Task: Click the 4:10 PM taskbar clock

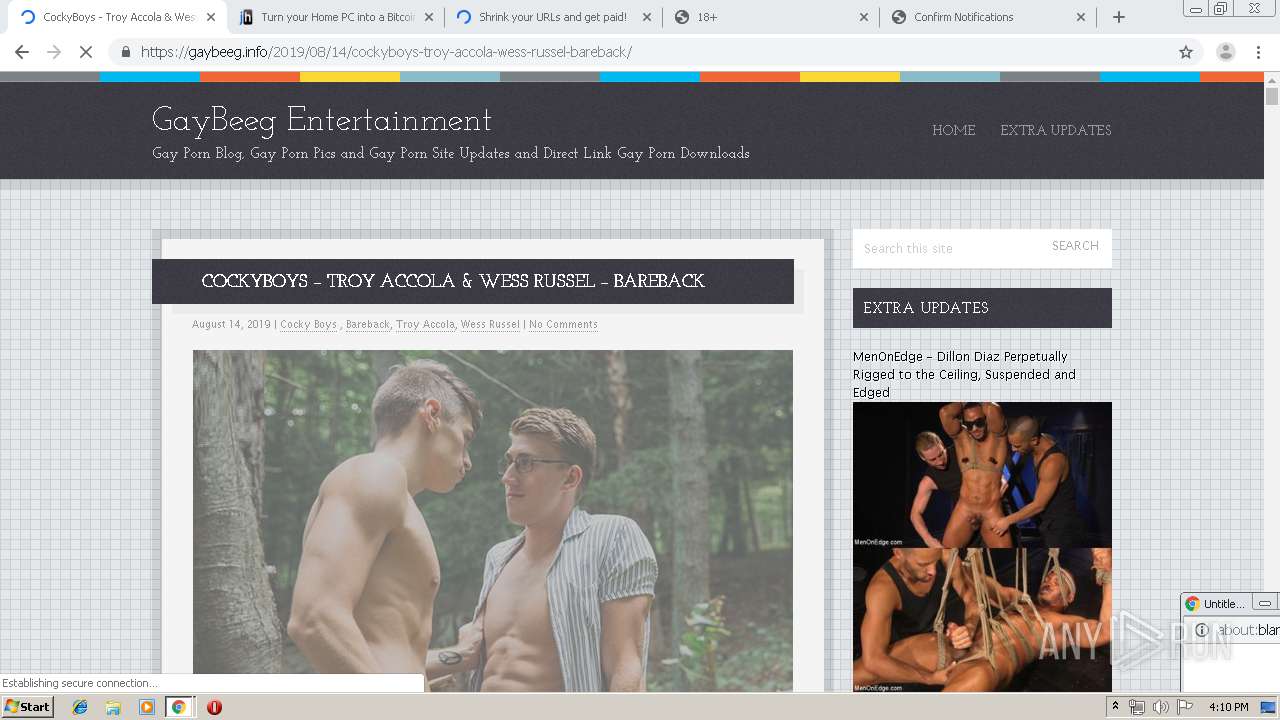Action: click(1229, 707)
